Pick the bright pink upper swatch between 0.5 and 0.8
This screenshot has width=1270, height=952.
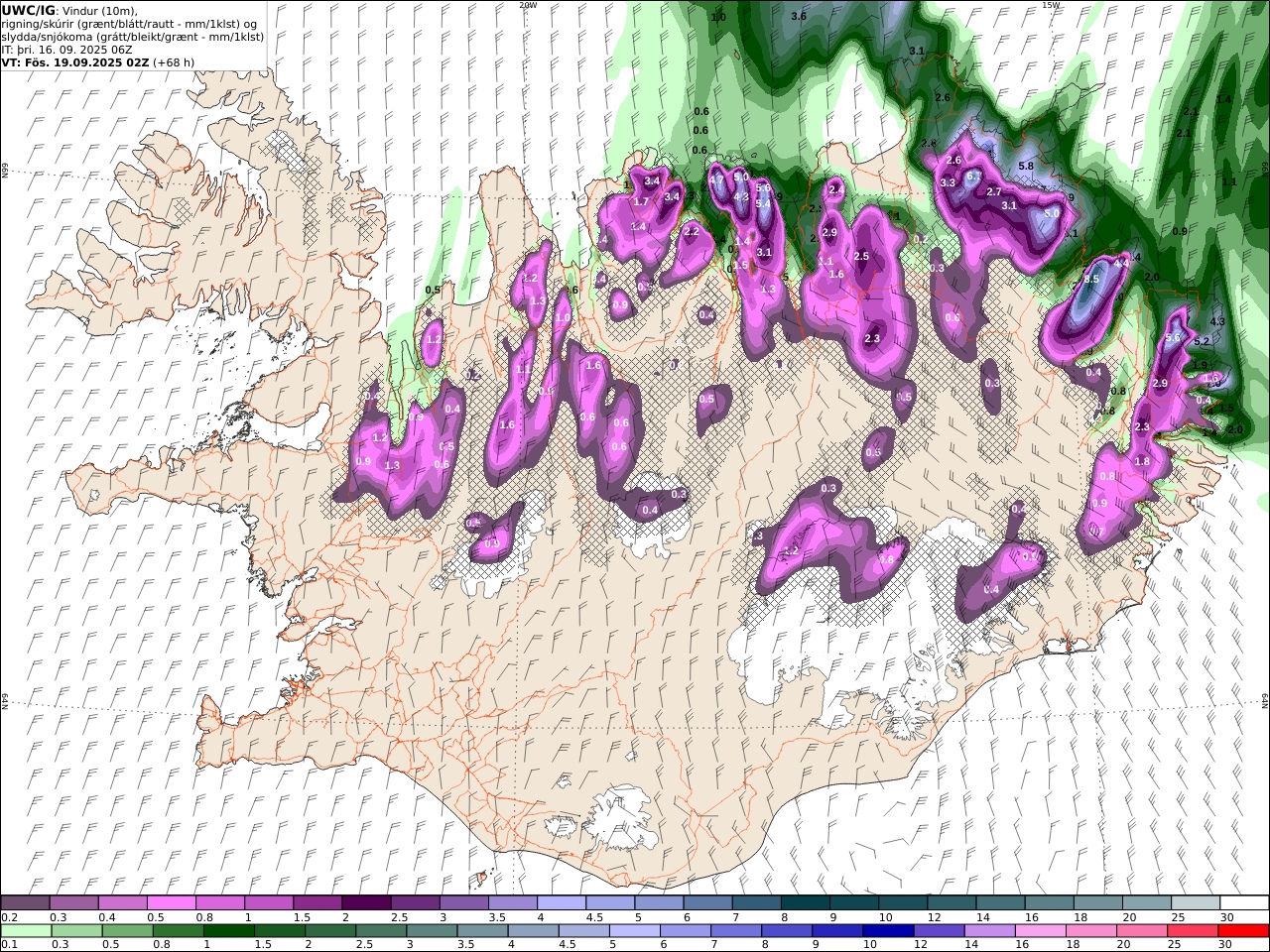tap(171, 903)
